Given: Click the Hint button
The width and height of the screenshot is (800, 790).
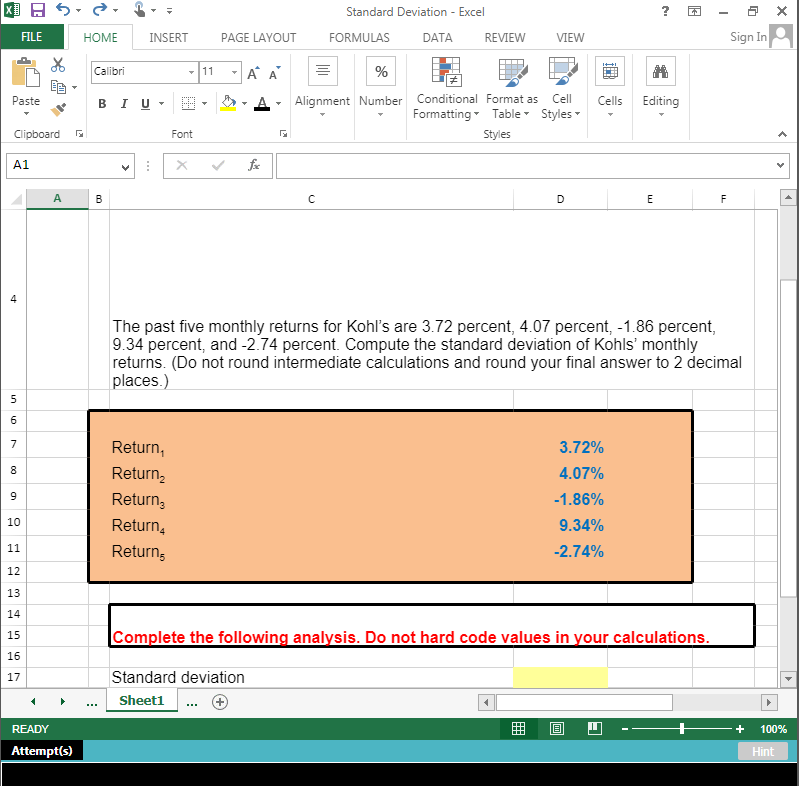Looking at the screenshot, I should coord(763,751).
